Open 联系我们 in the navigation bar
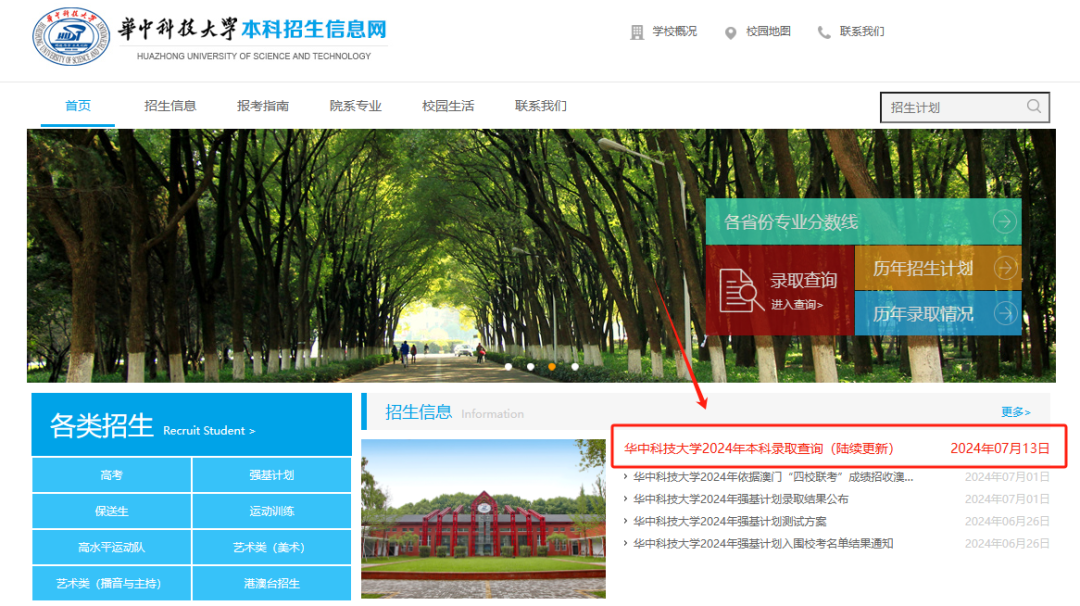 541,106
